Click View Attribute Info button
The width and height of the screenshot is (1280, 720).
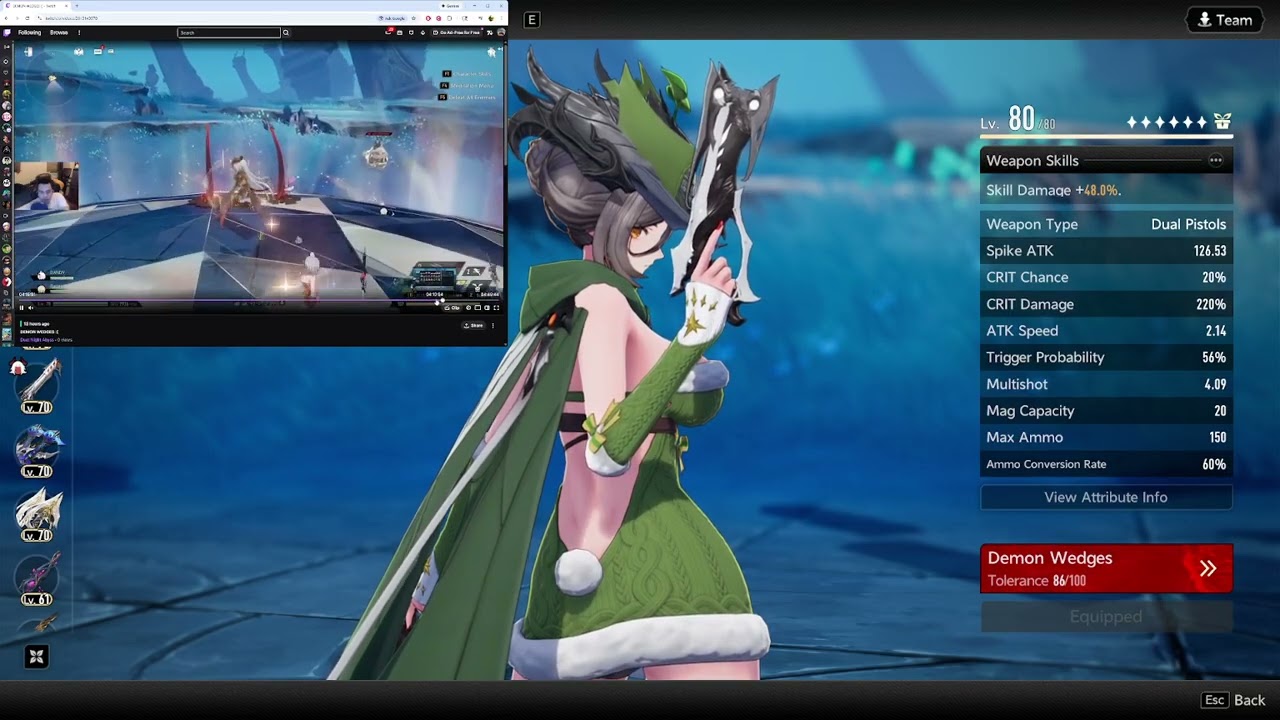1106,497
